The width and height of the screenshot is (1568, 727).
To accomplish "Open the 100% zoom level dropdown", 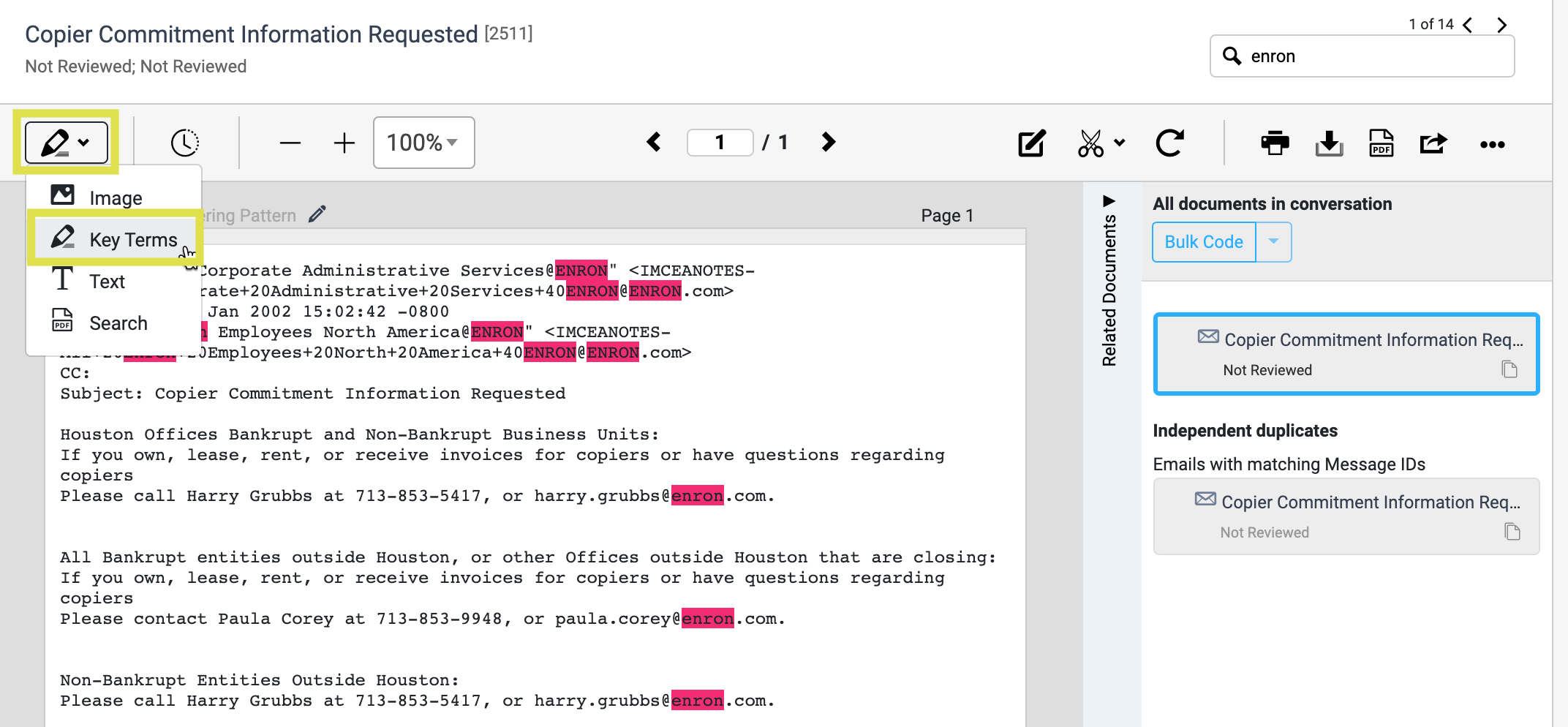I will click(x=424, y=143).
